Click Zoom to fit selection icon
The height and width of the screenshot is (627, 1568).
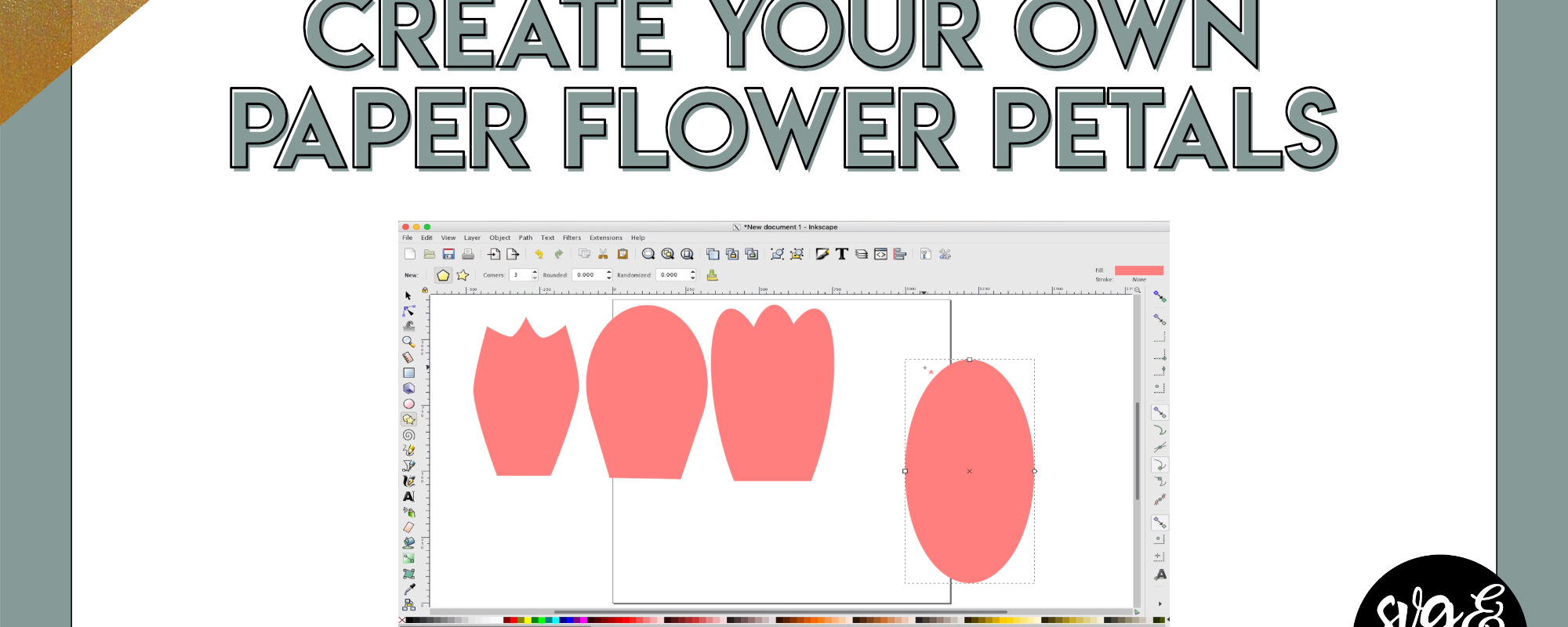[x=648, y=254]
